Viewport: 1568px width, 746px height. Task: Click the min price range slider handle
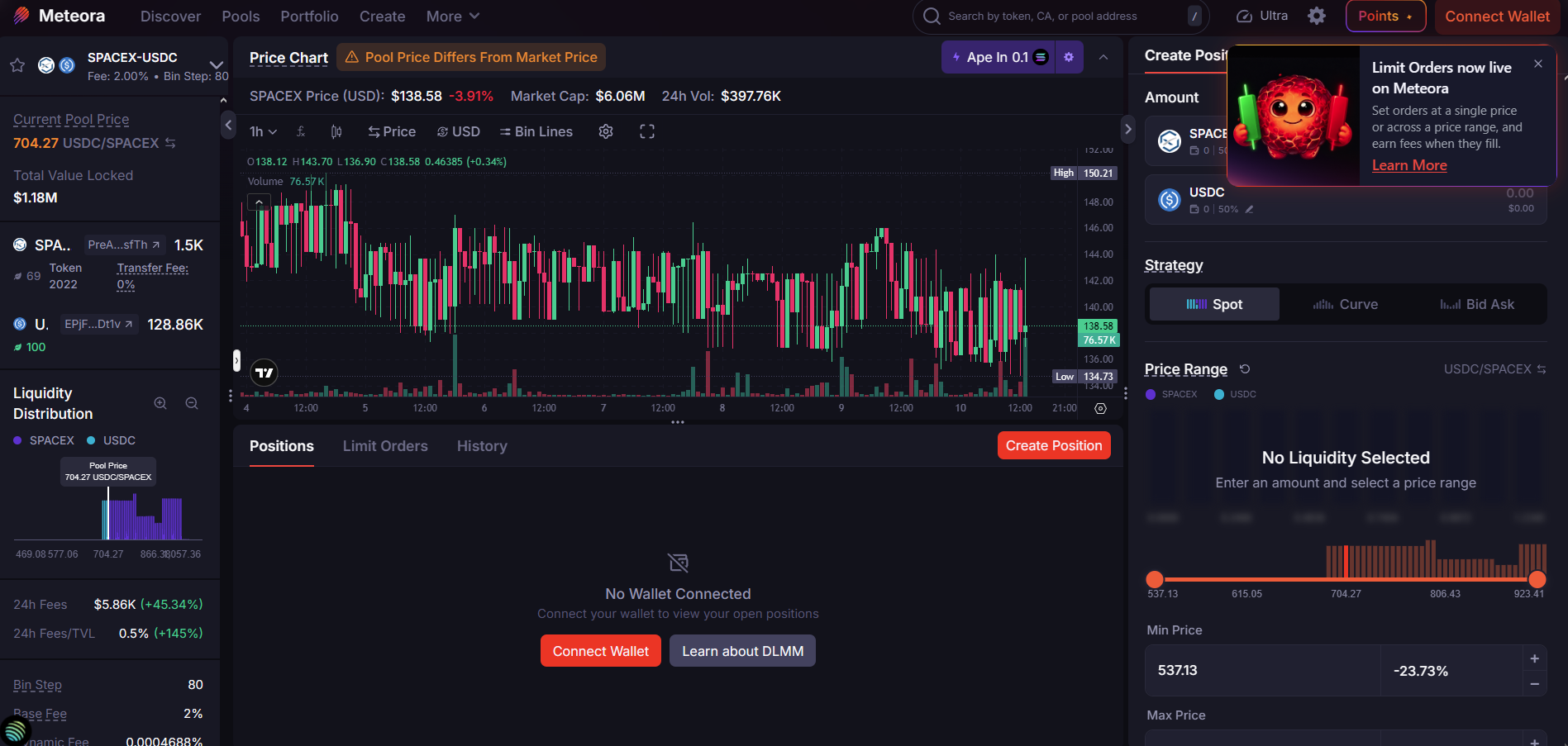click(1155, 579)
